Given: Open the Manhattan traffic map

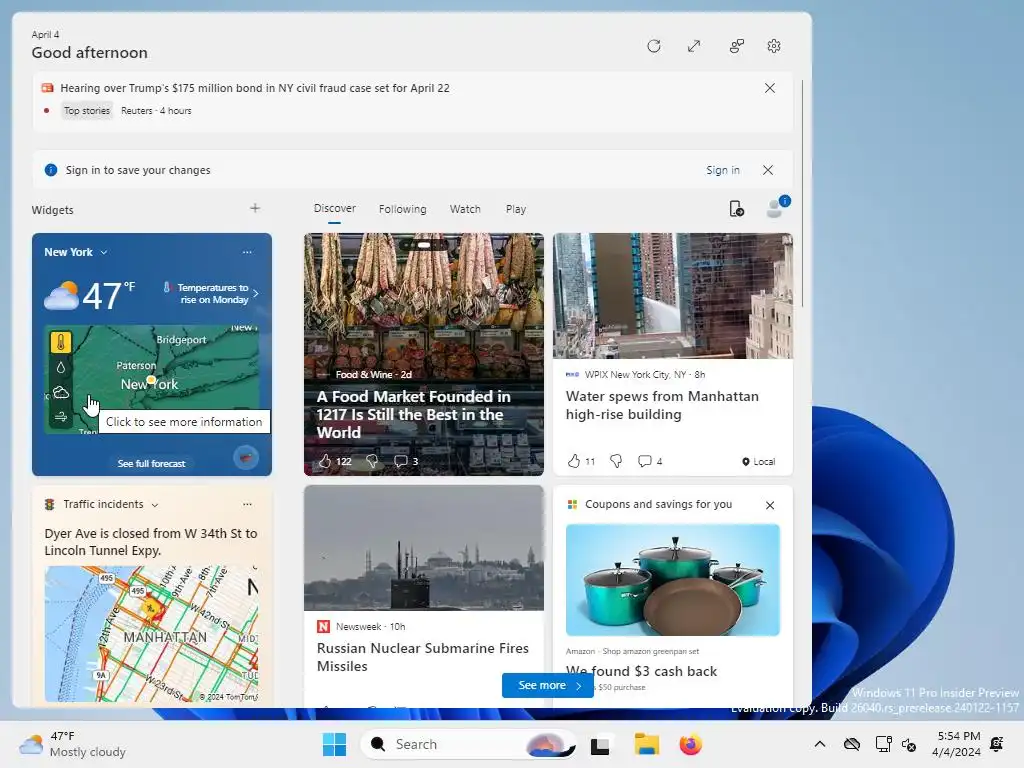Looking at the screenshot, I should pos(152,633).
